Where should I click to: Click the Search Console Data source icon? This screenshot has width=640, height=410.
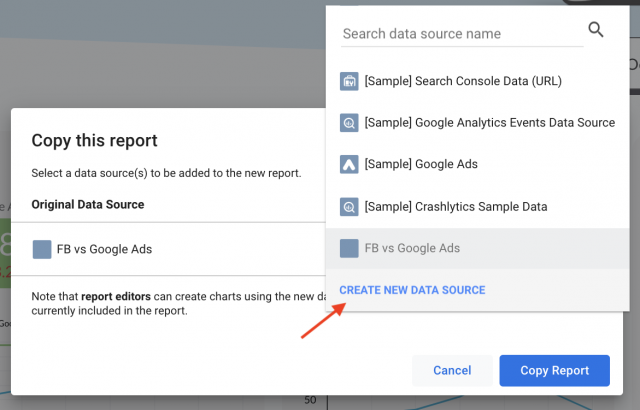point(349,81)
